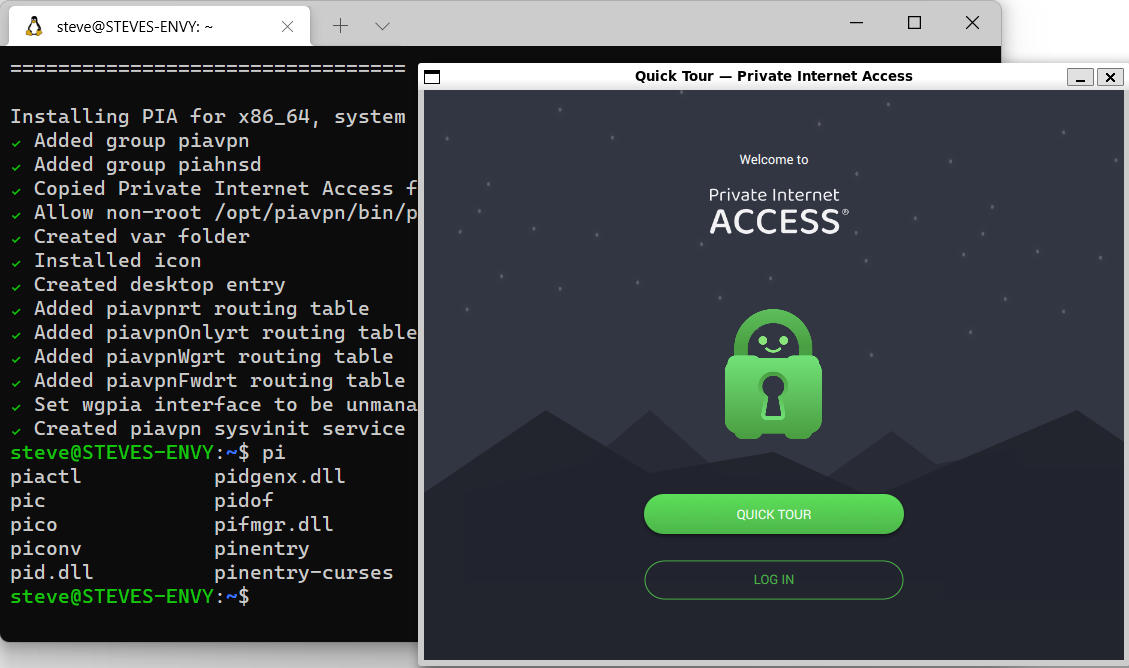Viewport: 1129px width, 668px height.
Task: Click the 'Welcome to' text
Action: 773,160
